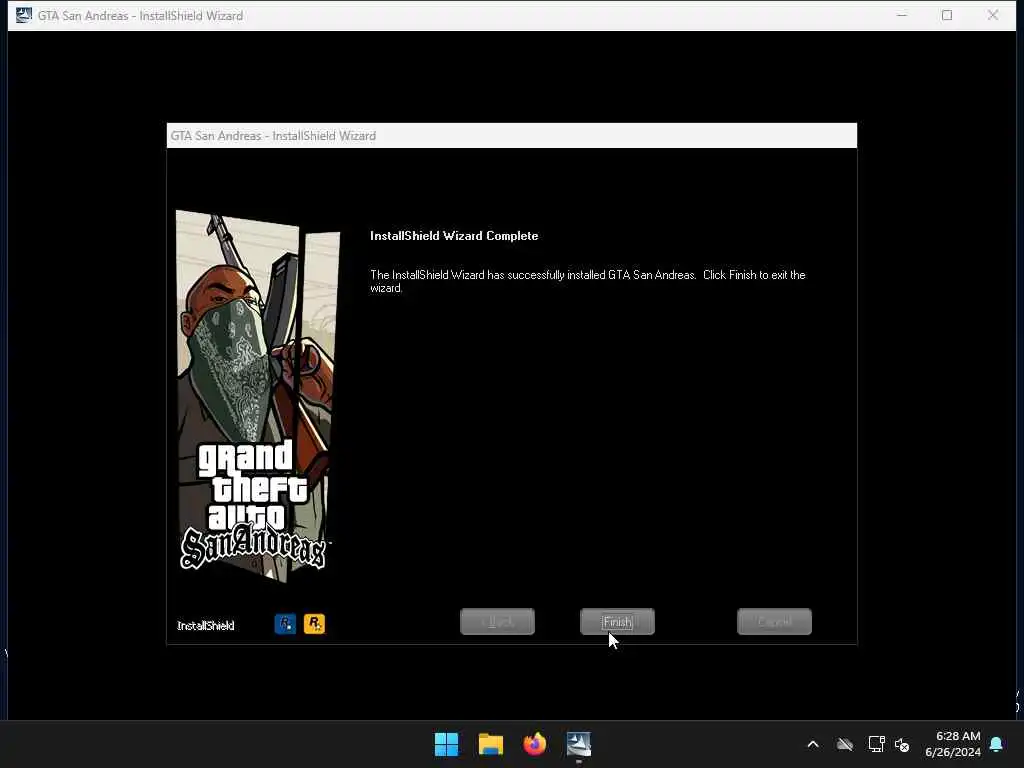Select the InstallShield setup taskbar icon
The height and width of the screenshot is (768, 1024).
tap(579, 744)
